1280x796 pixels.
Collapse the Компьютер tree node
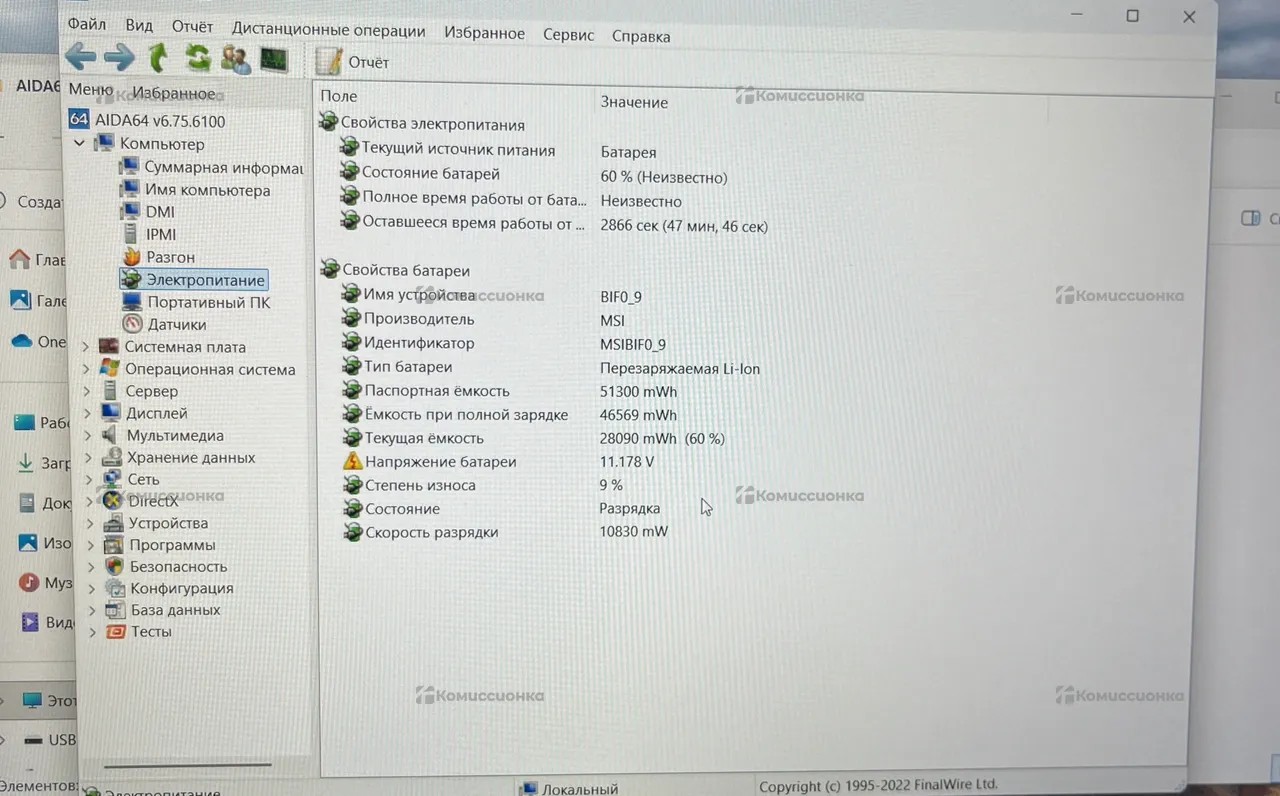tap(79, 144)
